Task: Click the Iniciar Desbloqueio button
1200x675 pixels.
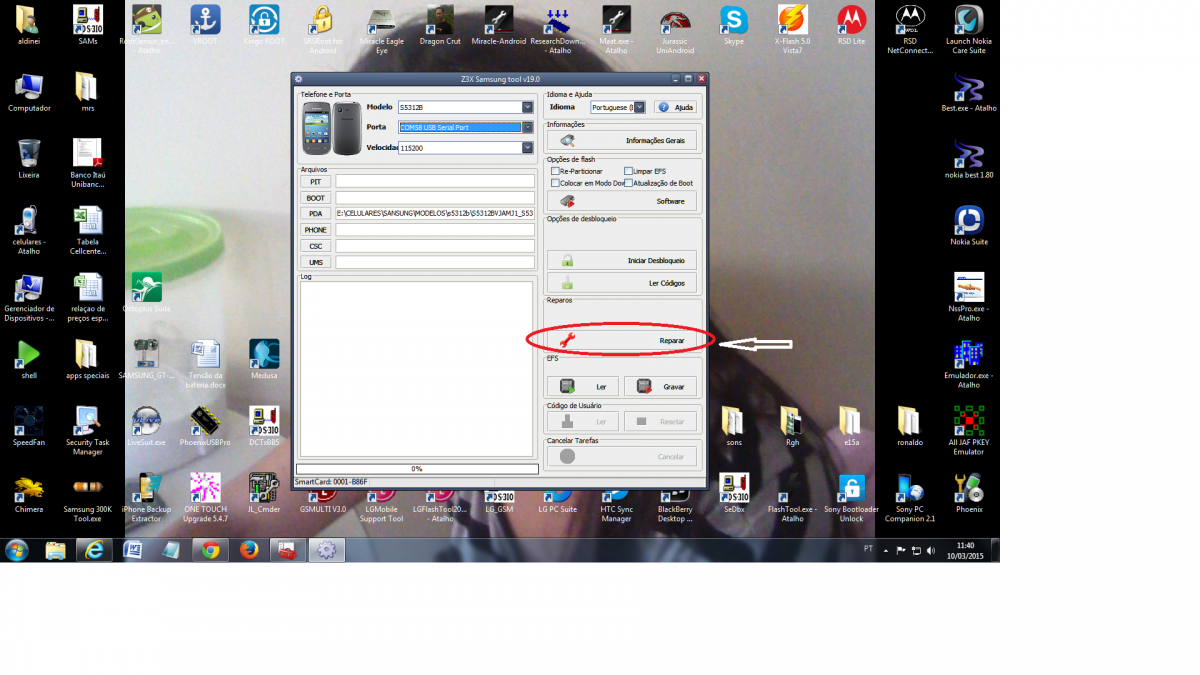Action: coord(621,260)
